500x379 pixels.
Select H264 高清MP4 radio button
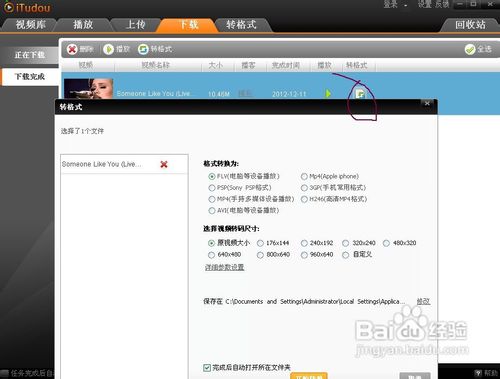(304, 199)
